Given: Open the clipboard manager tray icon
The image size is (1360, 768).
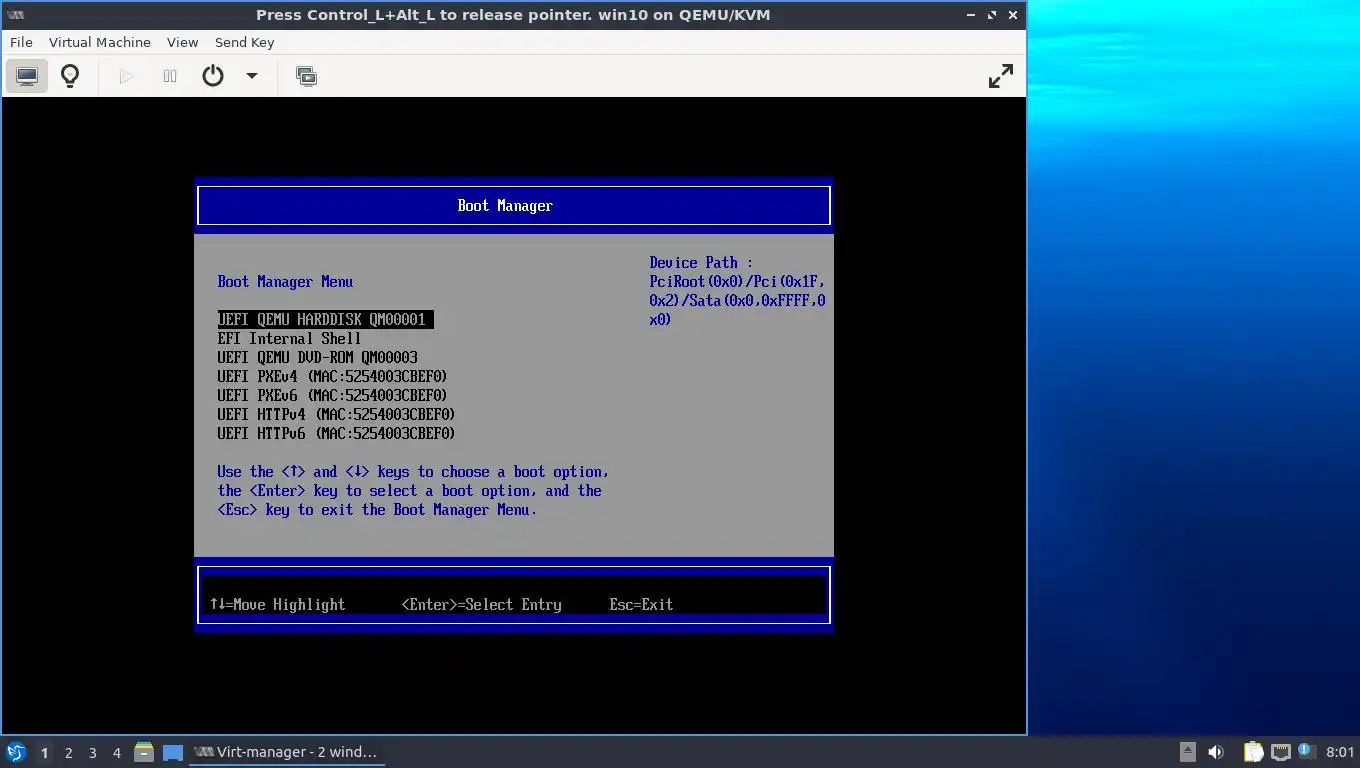Looking at the screenshot, I should pyautogui.click(x=1253, y=752).
